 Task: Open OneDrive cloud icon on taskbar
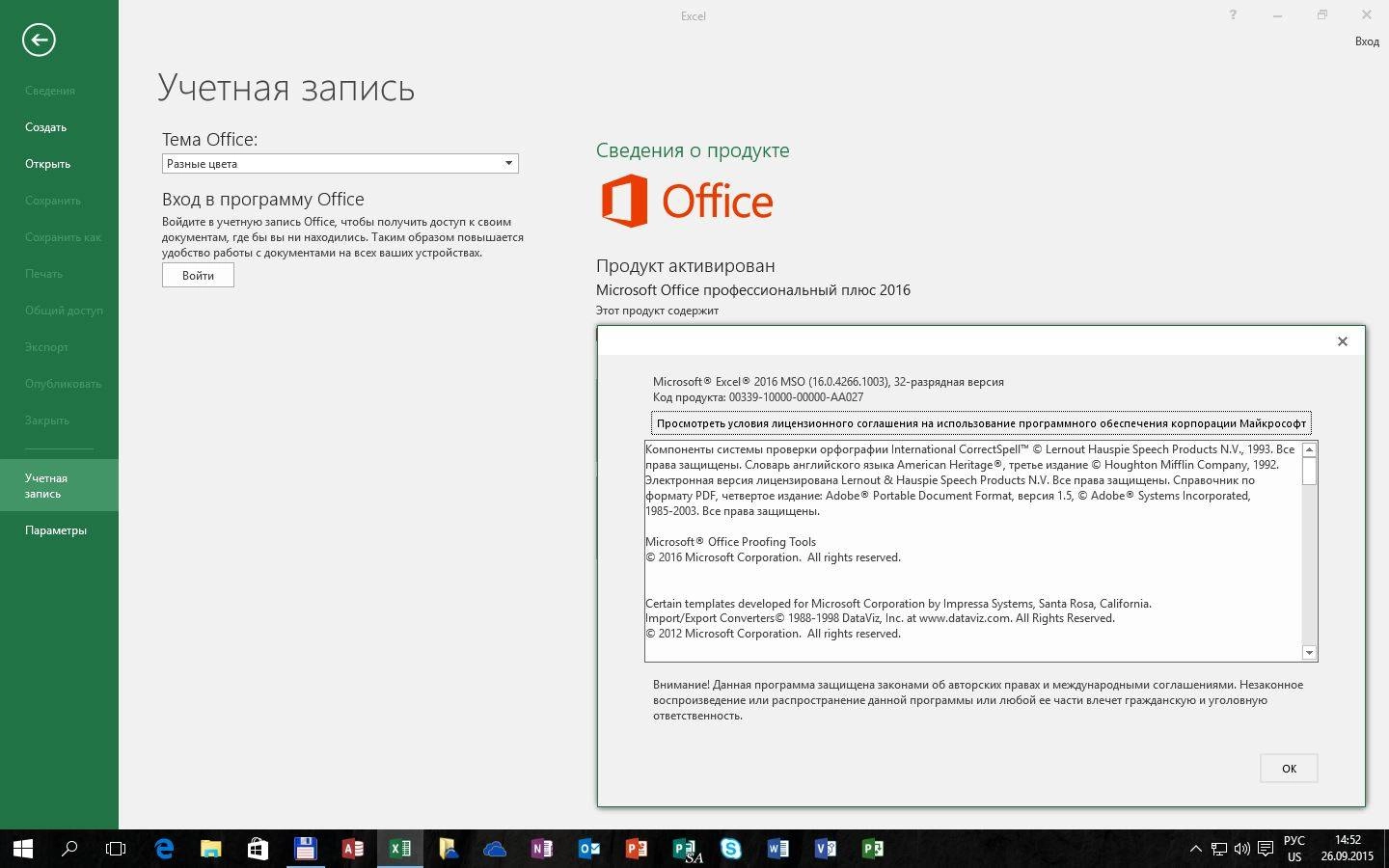494,849
